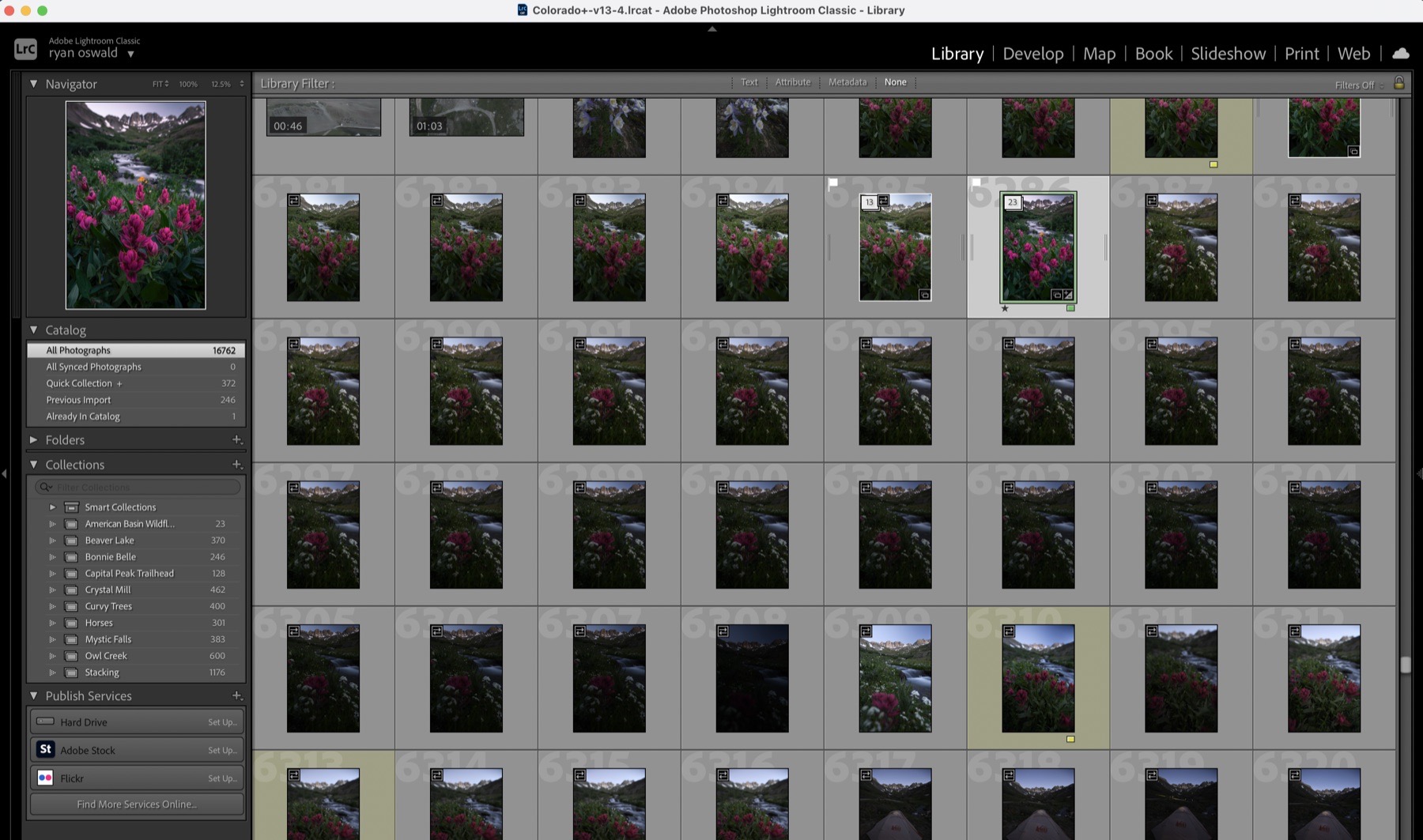Hide the top module picker panel arrow

pyautogui.click(x=711, y=29)
